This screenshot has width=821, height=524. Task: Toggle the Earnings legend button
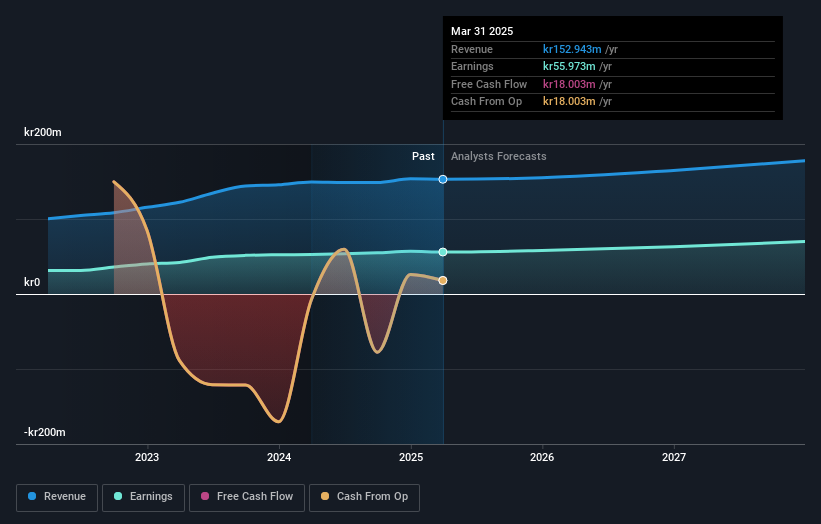[143, 497]
